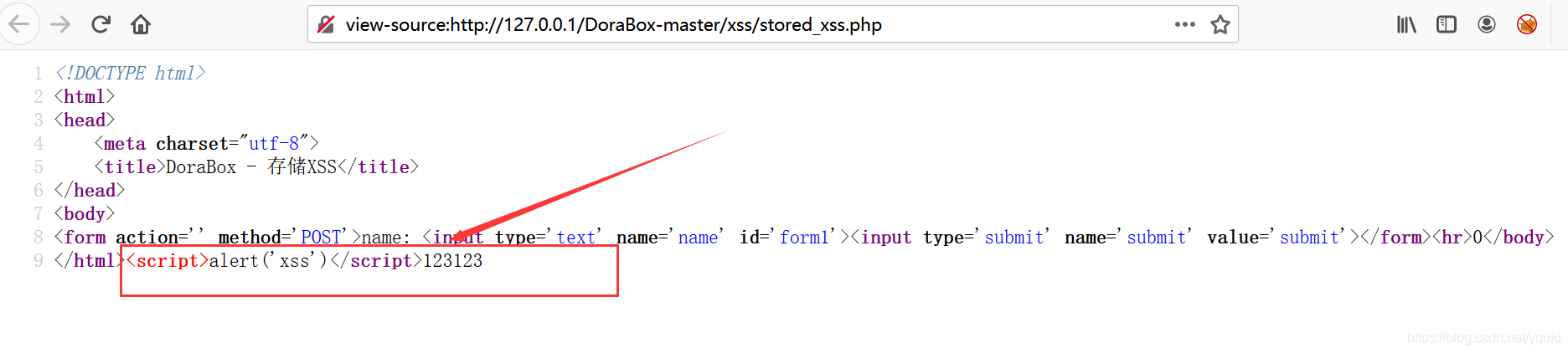This screenshot has width=1568, height=353.
Task: Toggle the sidebar panel icon
Action: coord(1447,24)
